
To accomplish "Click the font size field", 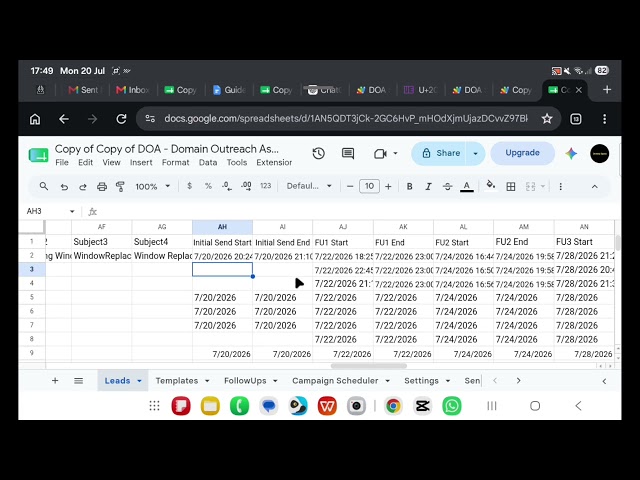I will coord(369,186).
